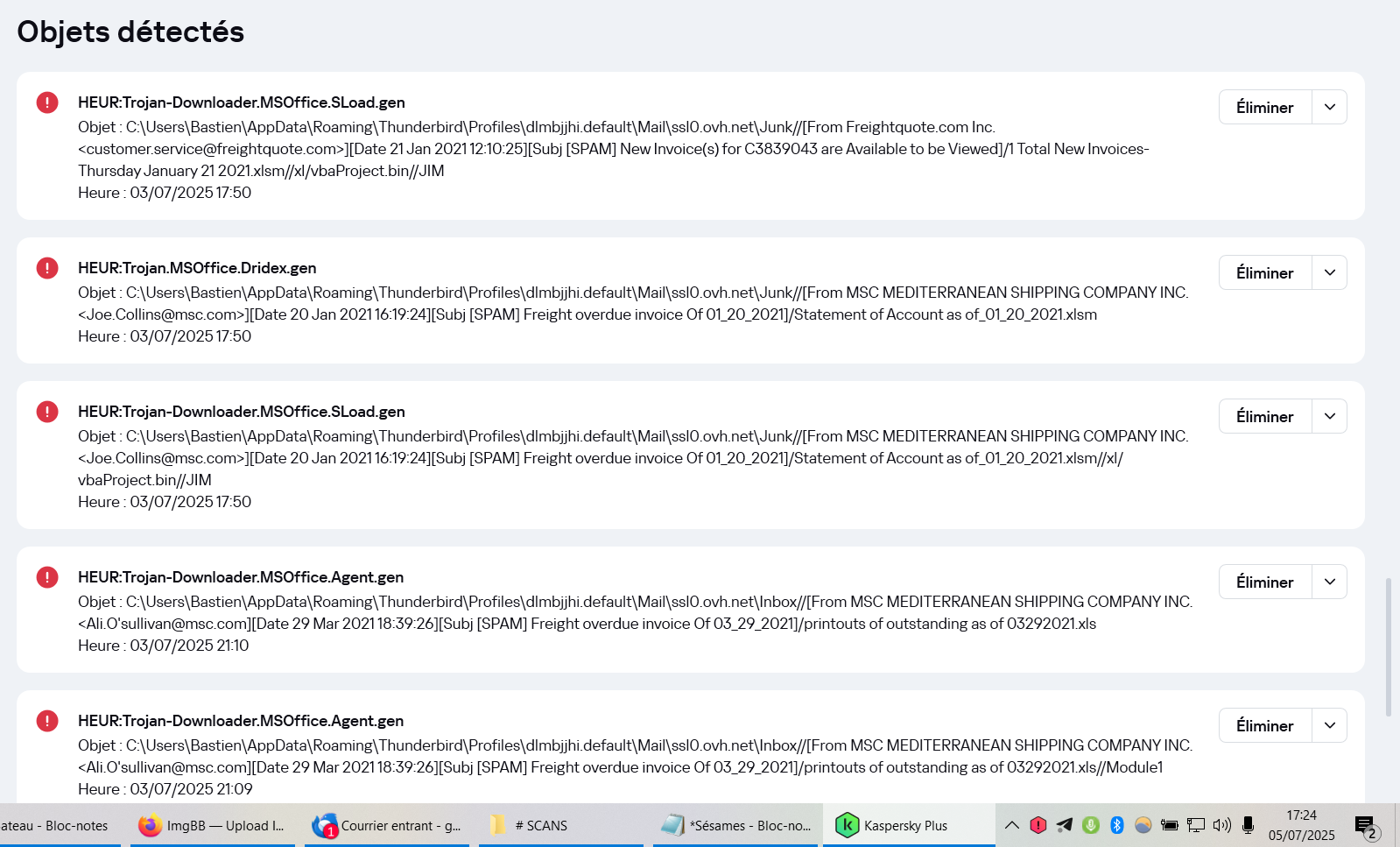The height and width of the screenshot is (847, 1400).
Task: Click the alert icon for the Joe.Collins SLoad.gen detection
Action: click(47, 412)
